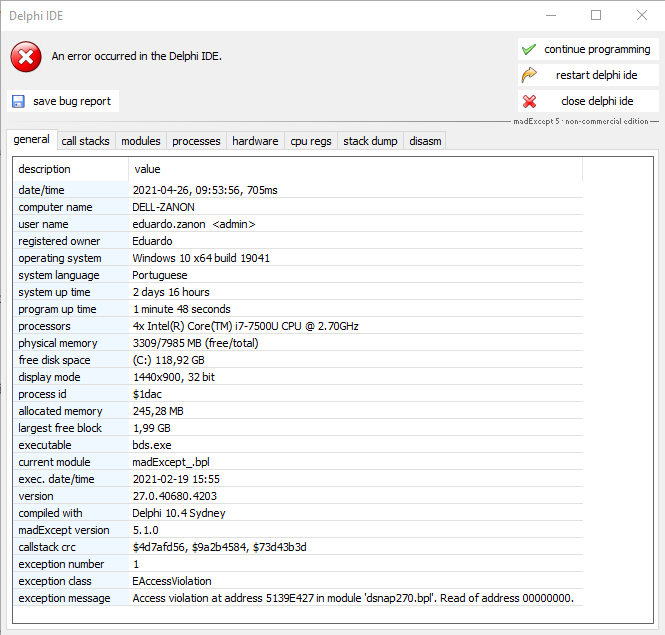This screenshot has height=635, width=665.
Task: Select callstack crc $4d7afd56 value
Action: [219, 547]
